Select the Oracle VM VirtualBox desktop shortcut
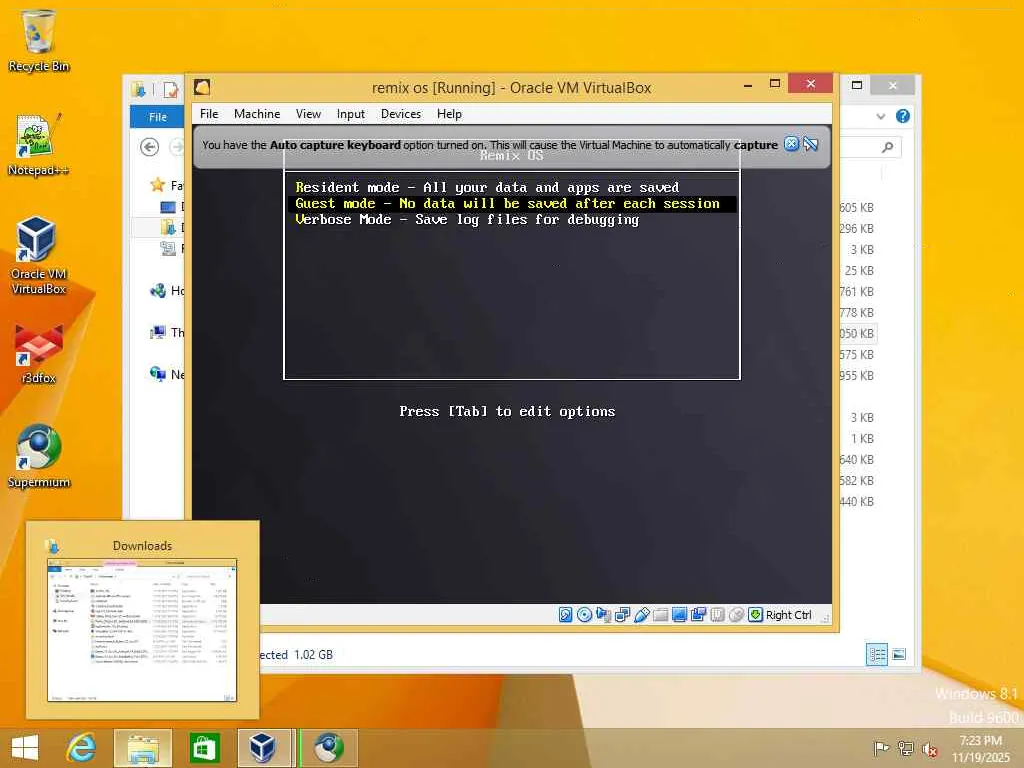Viewport: 1024px width, 768px height. [x=39, y=255]
